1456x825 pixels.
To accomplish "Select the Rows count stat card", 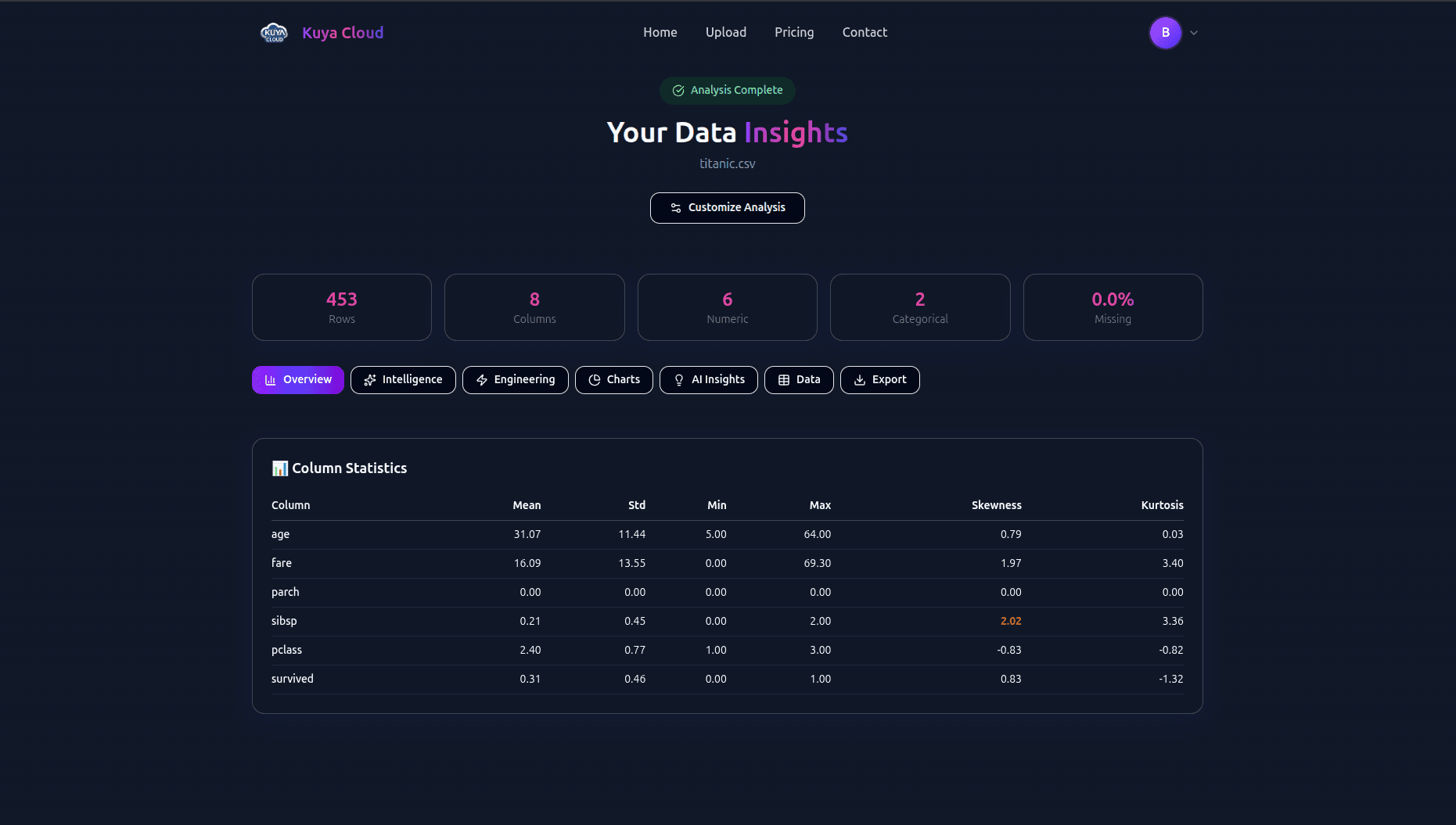I will click(342, 307).
